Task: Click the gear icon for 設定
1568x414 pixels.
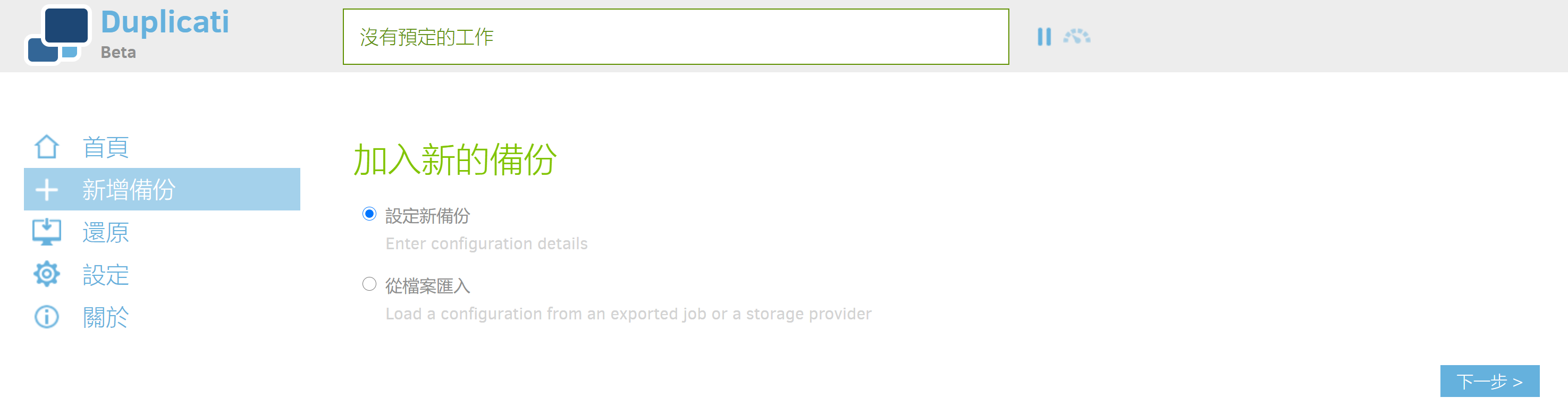Action: (46, 274)
